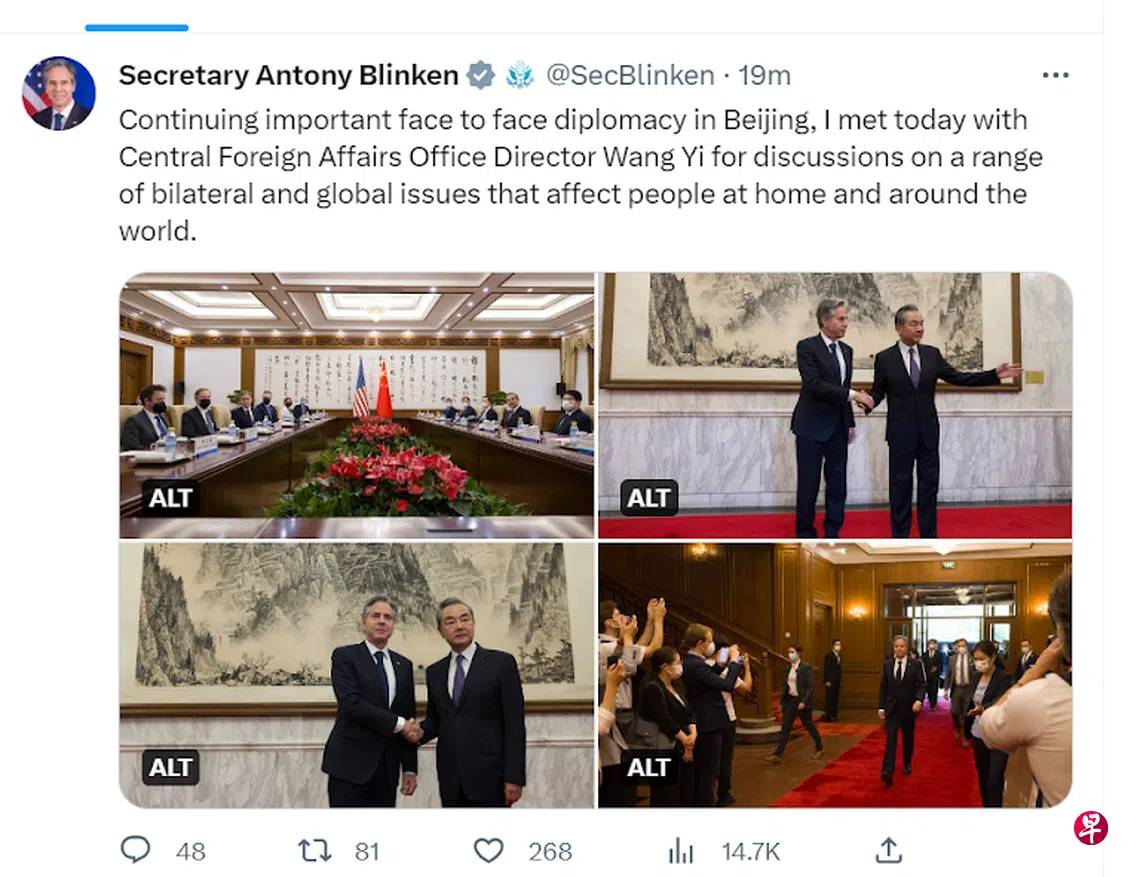Open the three-dot more options menu
1140x877 pixels.
(1055, 76)
